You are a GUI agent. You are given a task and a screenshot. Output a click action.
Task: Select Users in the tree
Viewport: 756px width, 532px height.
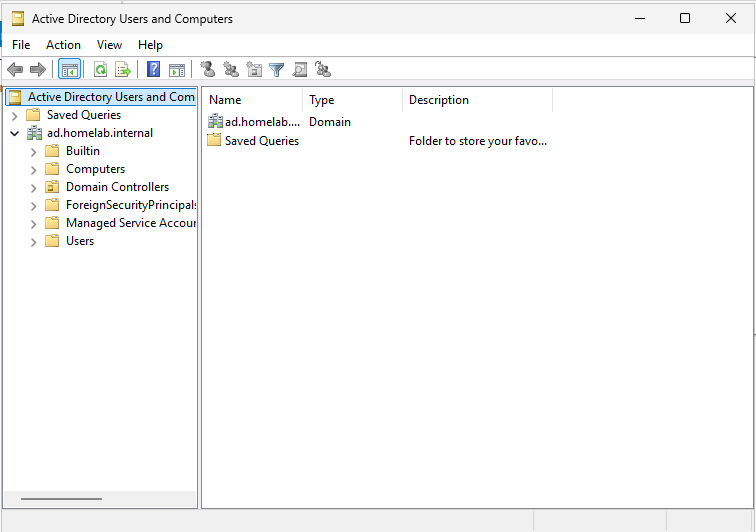click(x=80, y=241)
